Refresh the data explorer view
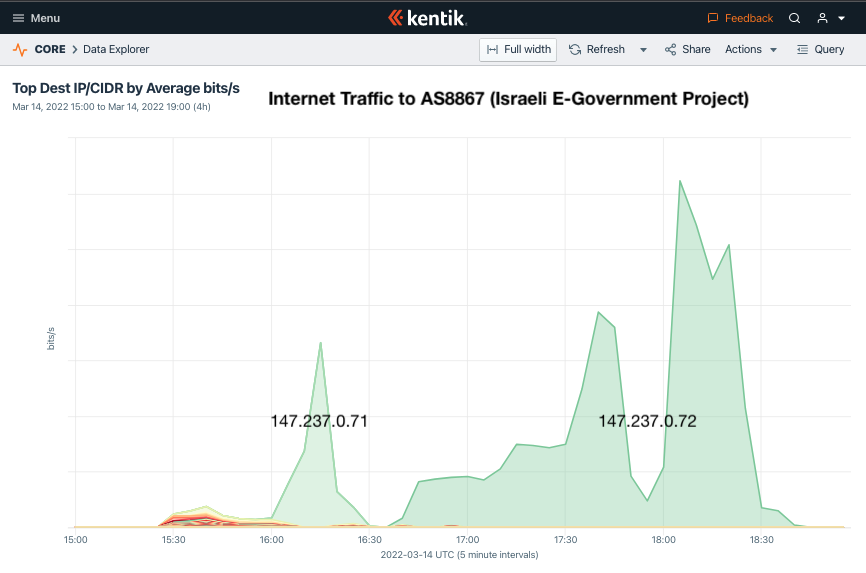Image resolution: width=866 pixels, height=573 pixels. pyautogui.click(x=605, y=49)
